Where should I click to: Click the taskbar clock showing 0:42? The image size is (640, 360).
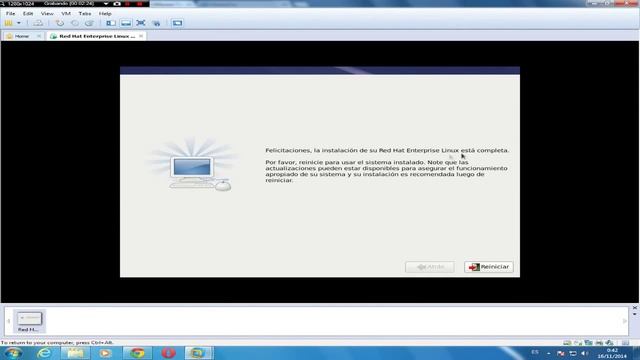click(612, 353)
